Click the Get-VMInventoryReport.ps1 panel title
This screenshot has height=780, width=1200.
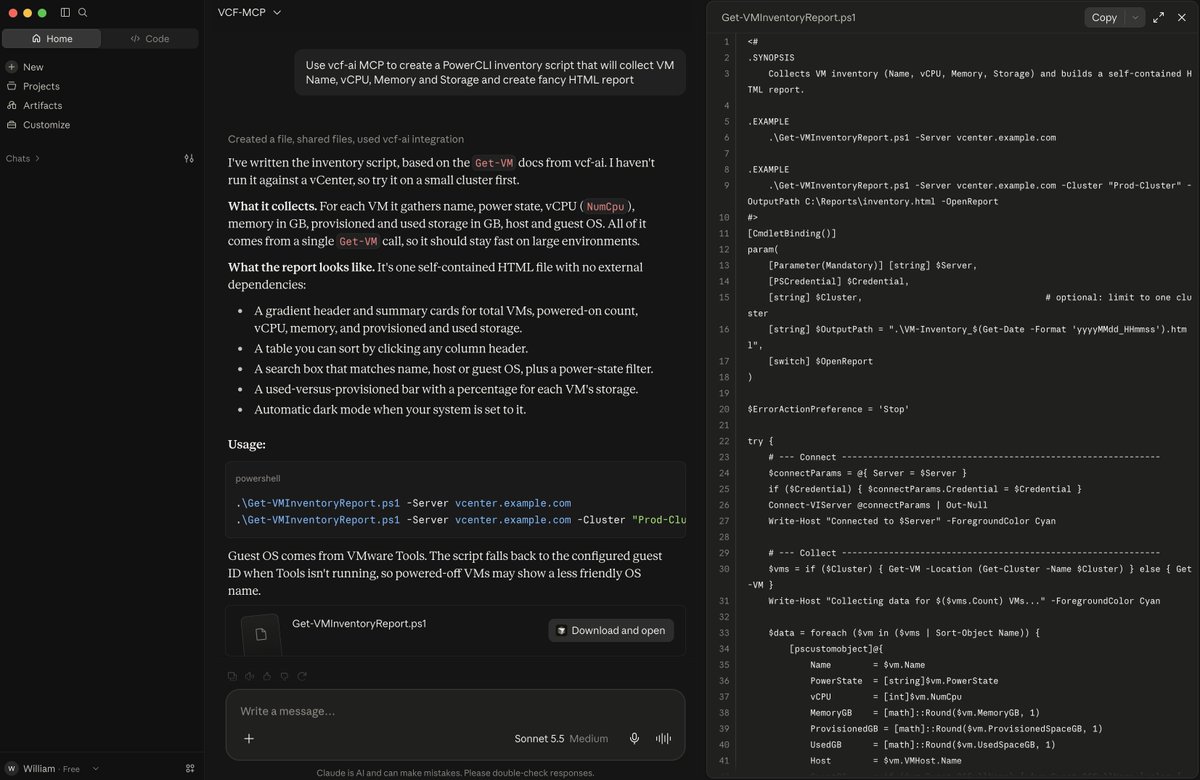[x=788, y=17]
